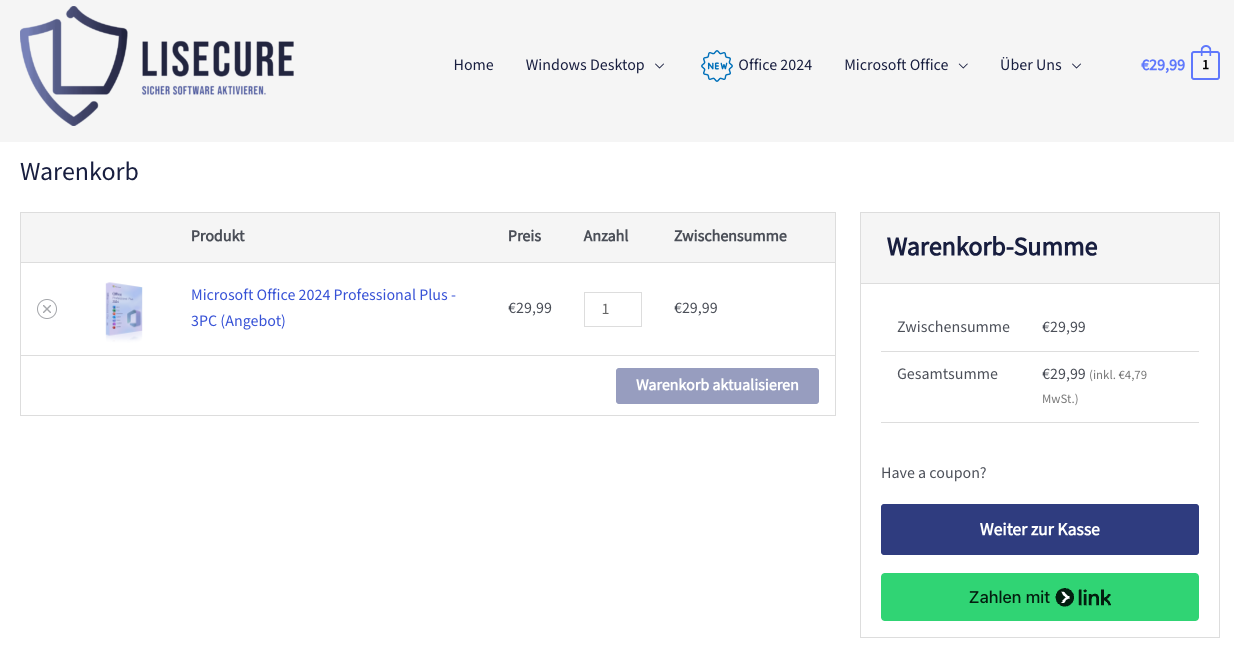Viewport: 1234px width, 648px height.
Task: Remove Microsoft Office 2024 from the cart
Action: coord(47,309)
